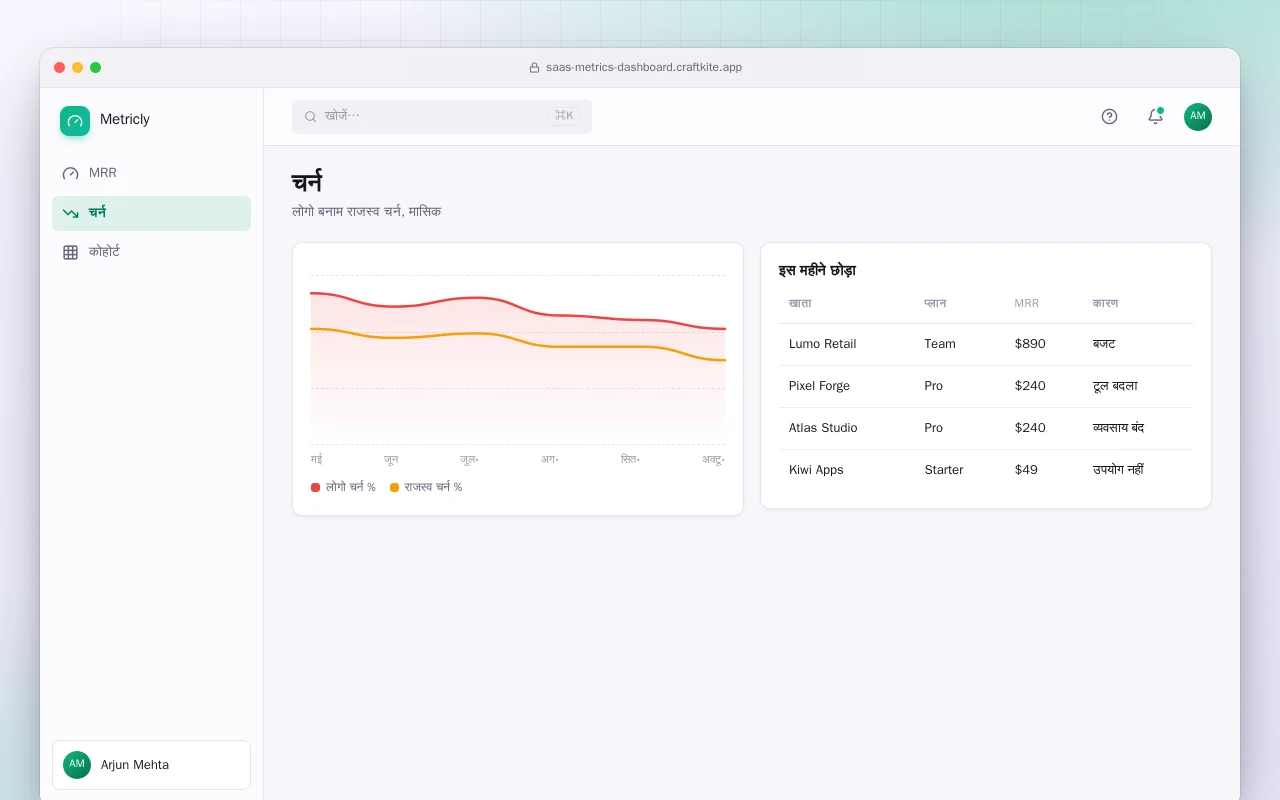The height and width of the screenshot is (800, 1280).
Task: Click the orange राजस्व चर्न % legend swatch
Action: coord(394,488)
